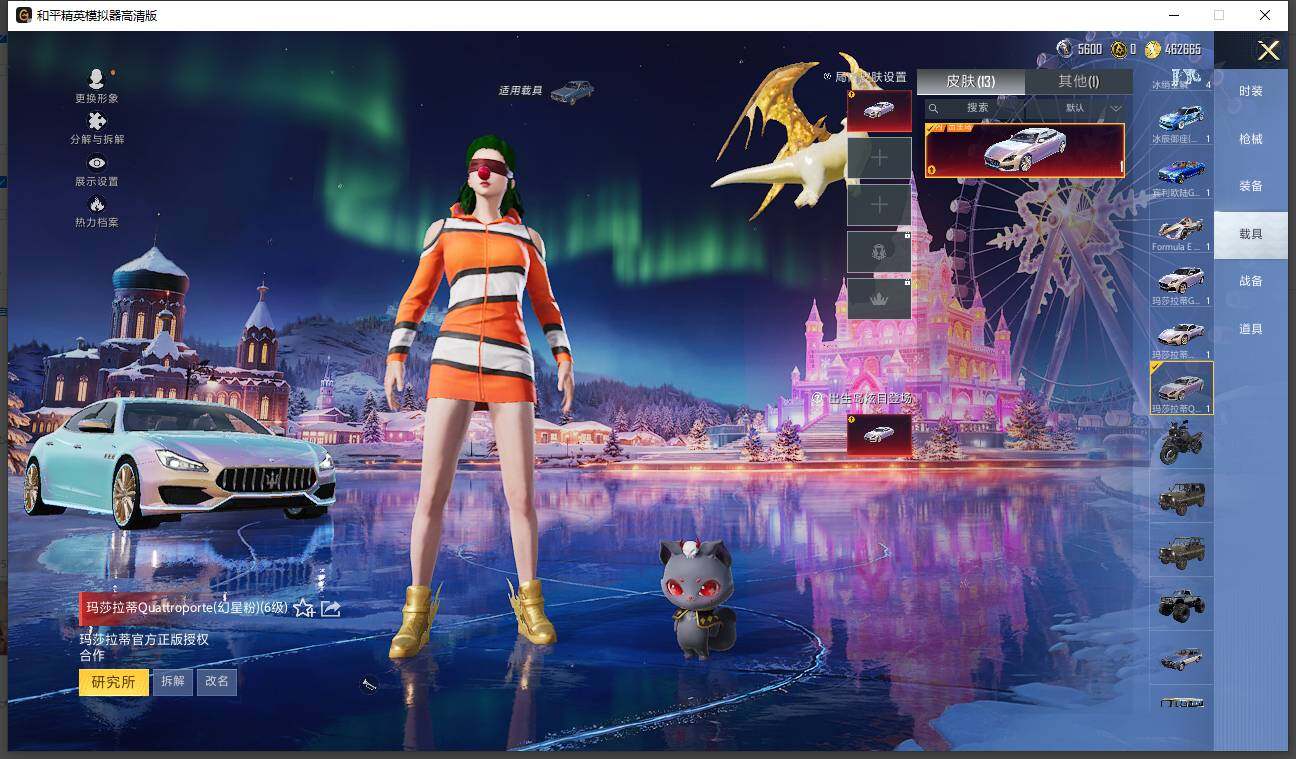
Task: Open the 更换形象 change-appearance icon
Action: pyautogui.click(x=96, y=79)
